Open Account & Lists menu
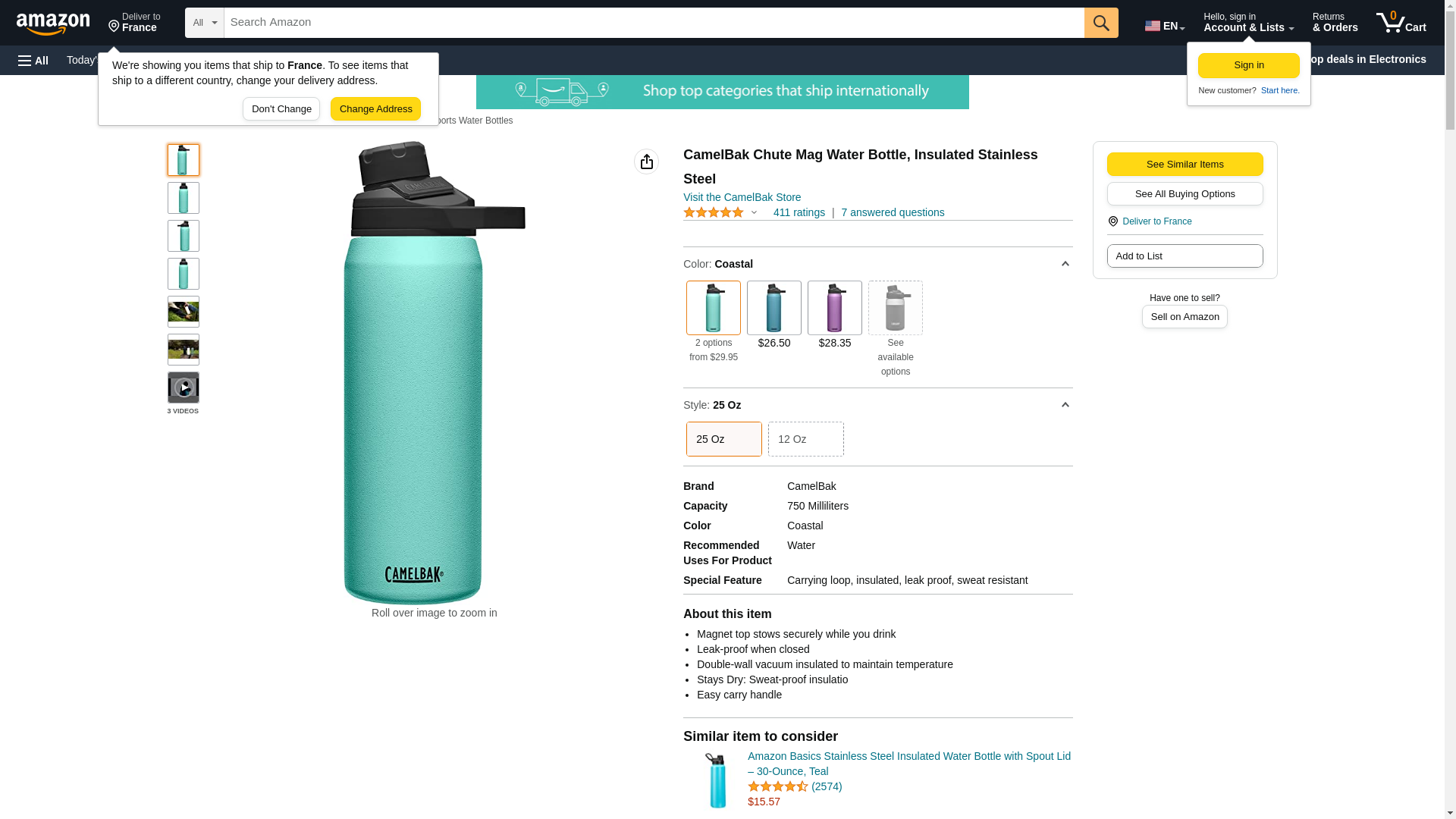Viewport: 1456px width, 819px height. 1248,23
